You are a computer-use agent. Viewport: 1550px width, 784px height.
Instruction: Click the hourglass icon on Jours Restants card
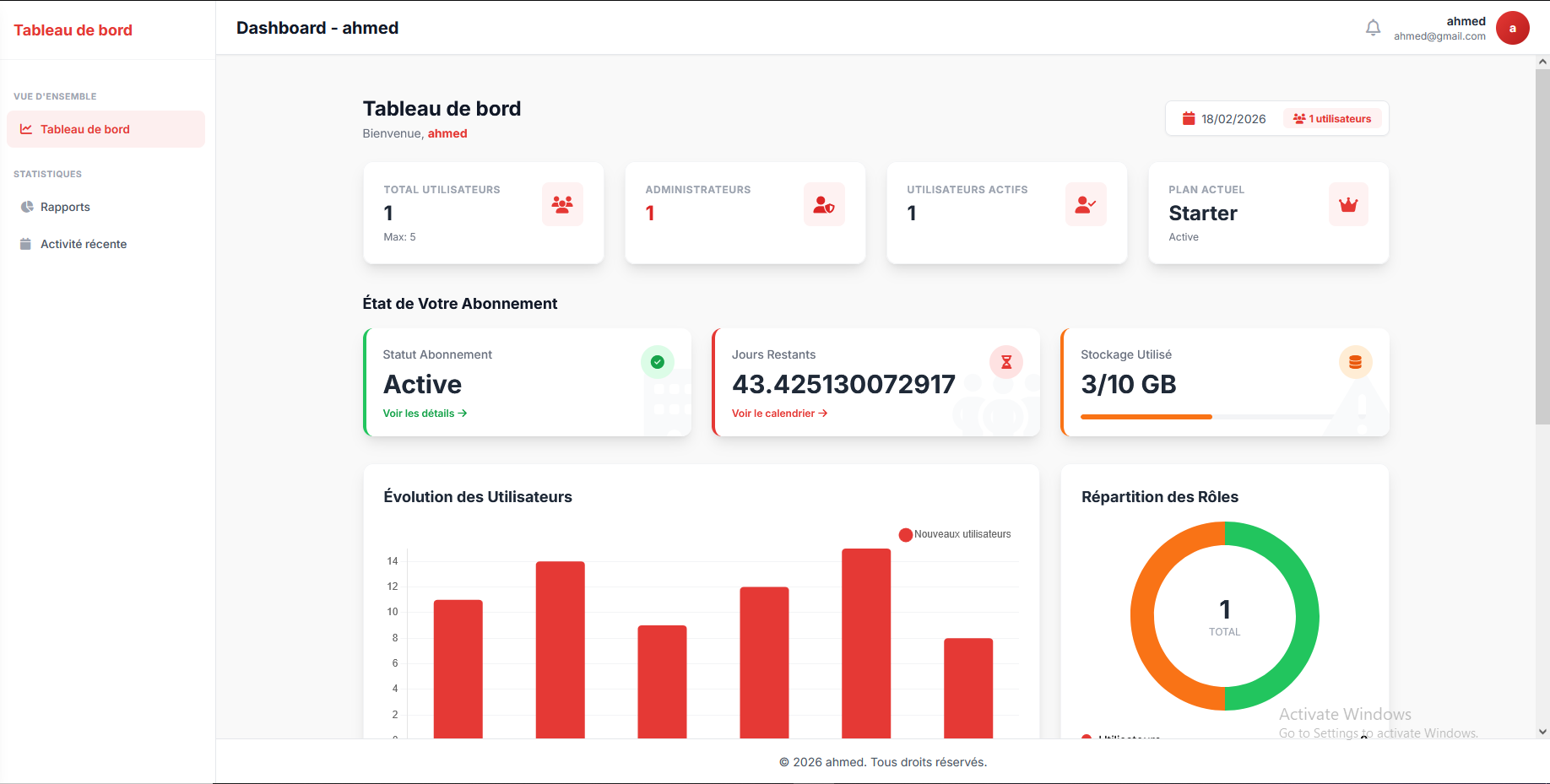[1005, 361]
